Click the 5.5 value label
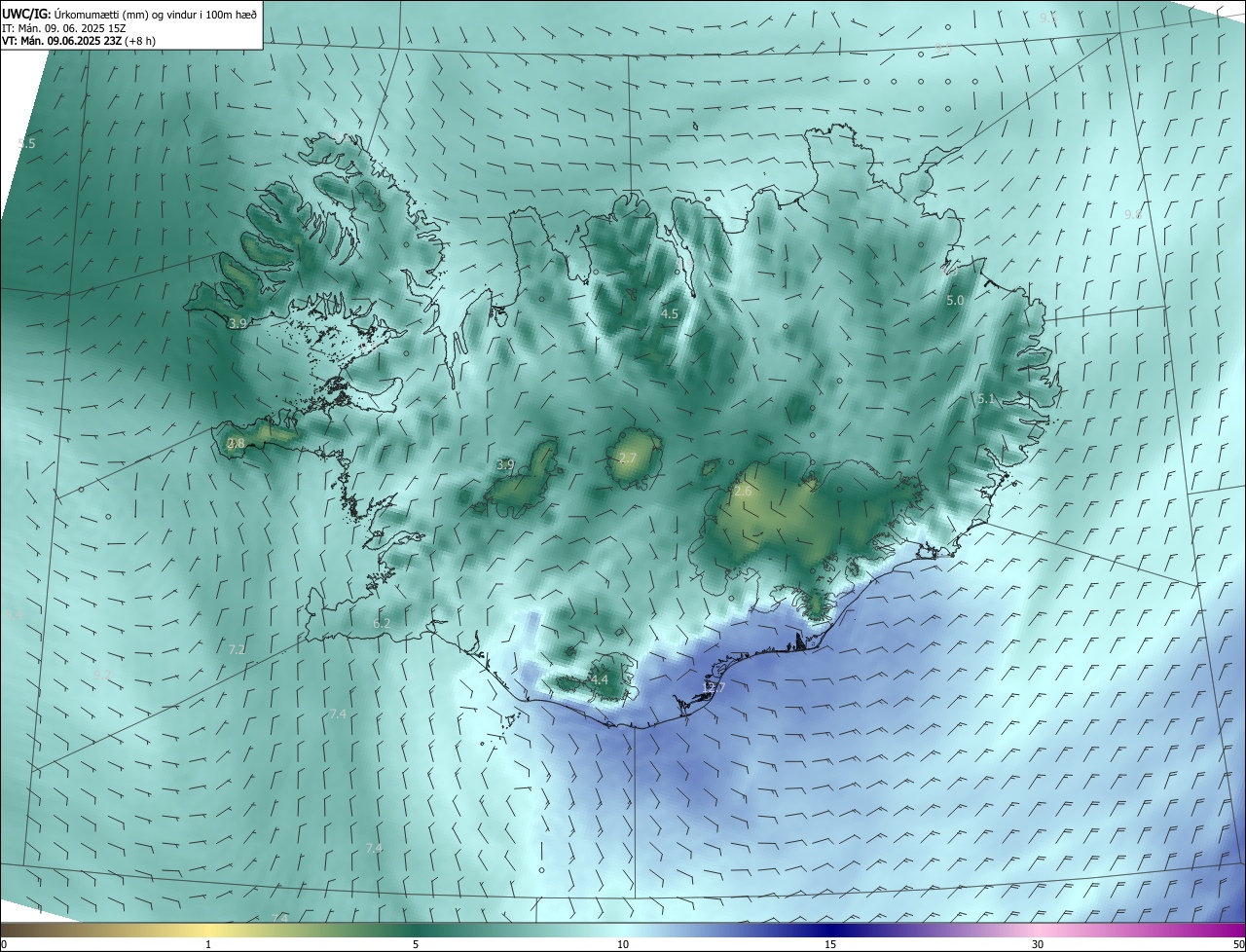This screenshot has width=1246, height=952. click(26, 144)
